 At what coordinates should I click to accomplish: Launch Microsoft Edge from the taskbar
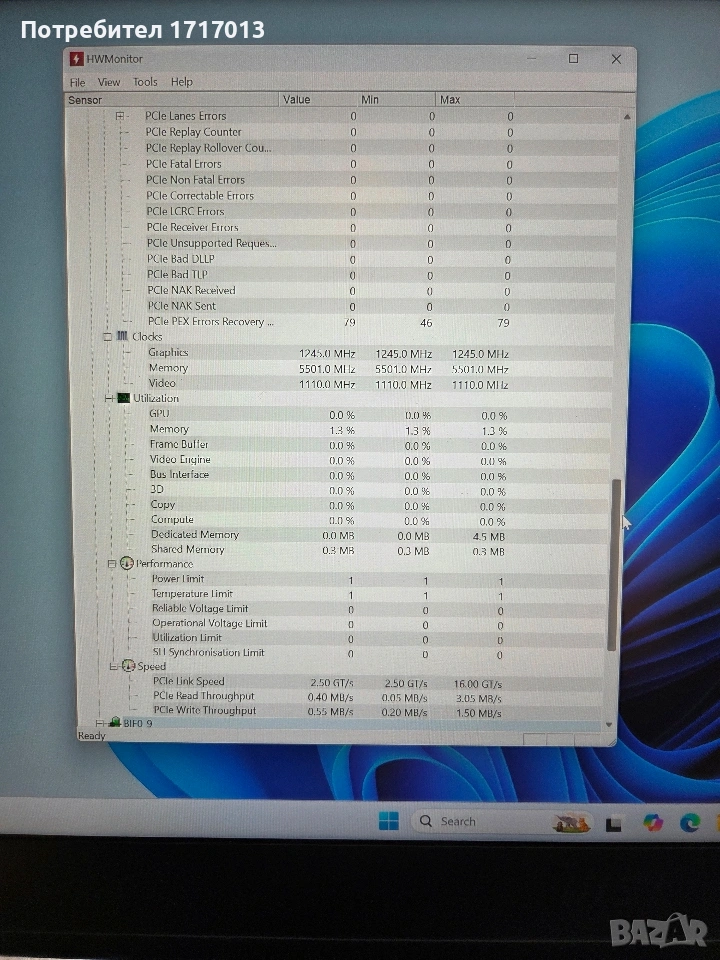pos(690,822)
